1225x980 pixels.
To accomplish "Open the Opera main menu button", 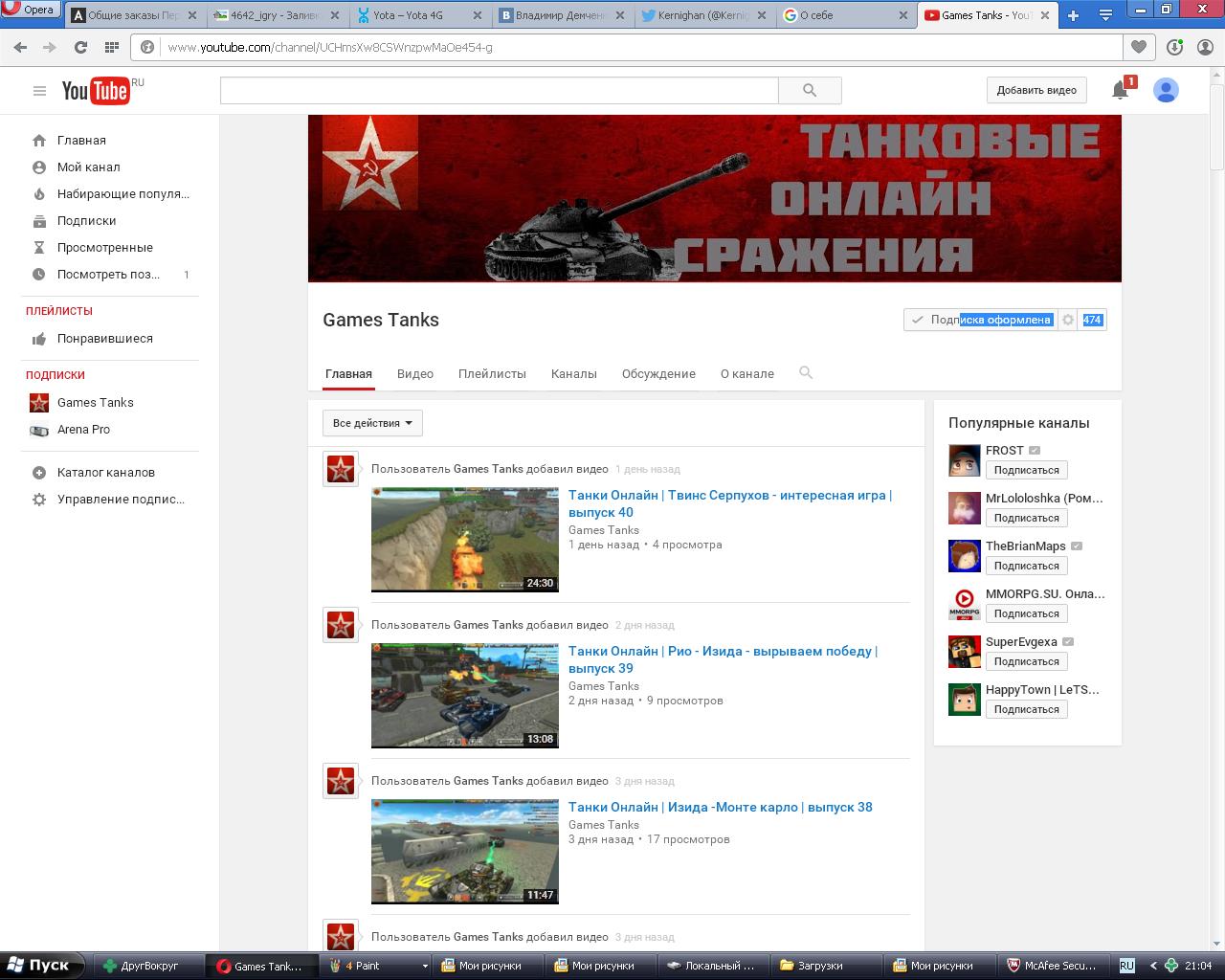I will (x=31, y=11).
